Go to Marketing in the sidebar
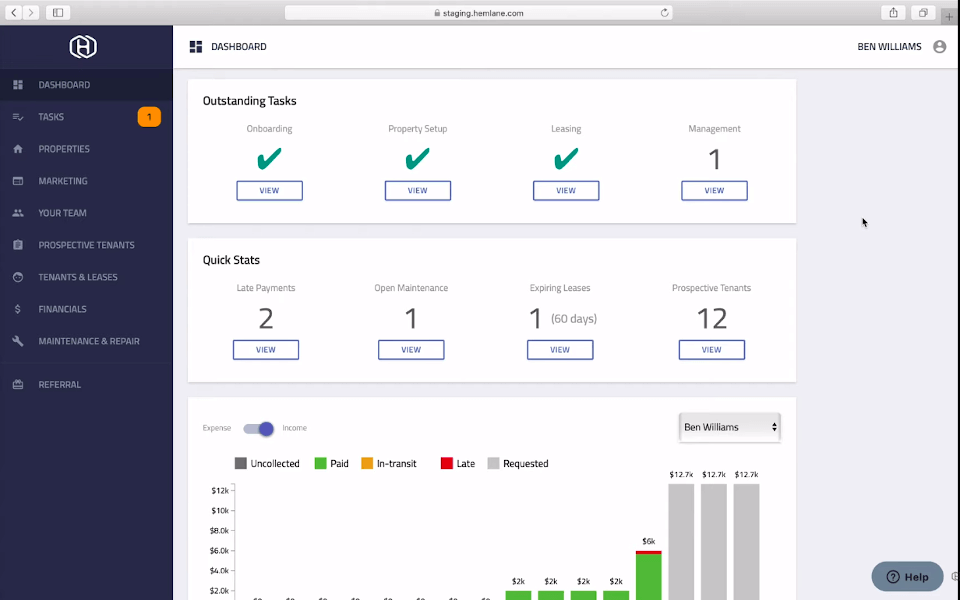Viewport: 960px width, 600px height. (x=86, y=181)
